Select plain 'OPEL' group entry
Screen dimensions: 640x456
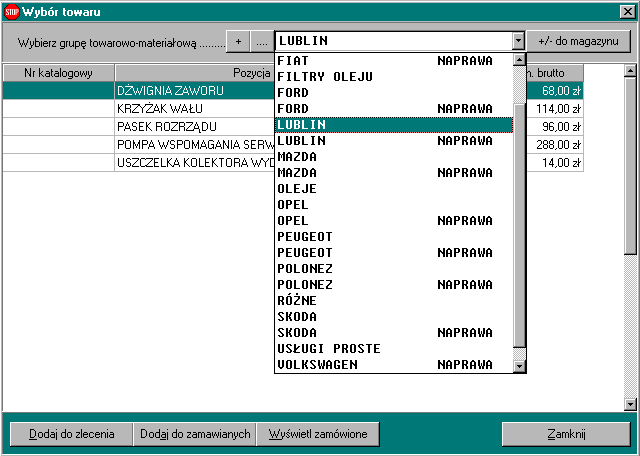(394, 205)
